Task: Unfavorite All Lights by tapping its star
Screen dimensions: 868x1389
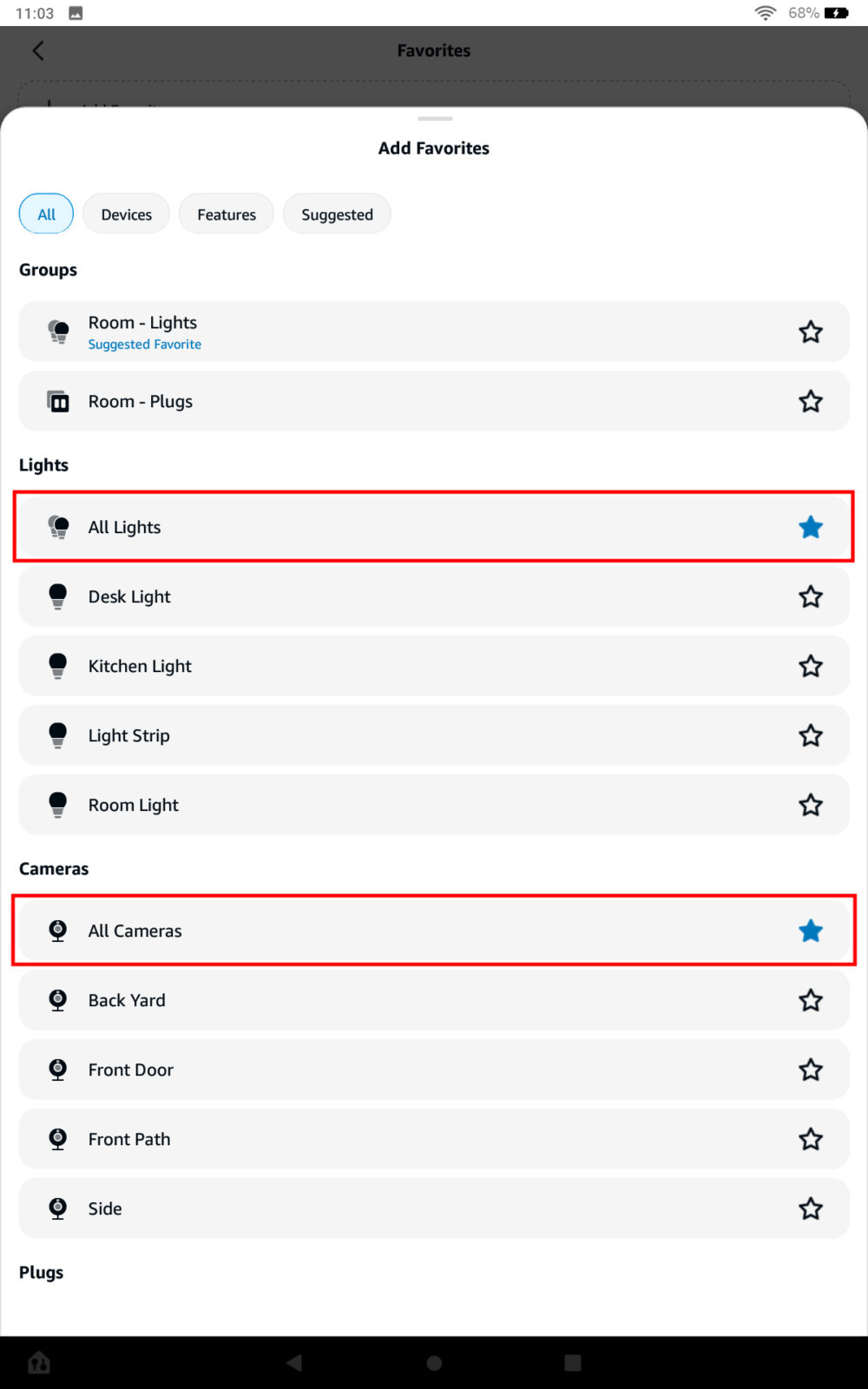Action: 810,526
